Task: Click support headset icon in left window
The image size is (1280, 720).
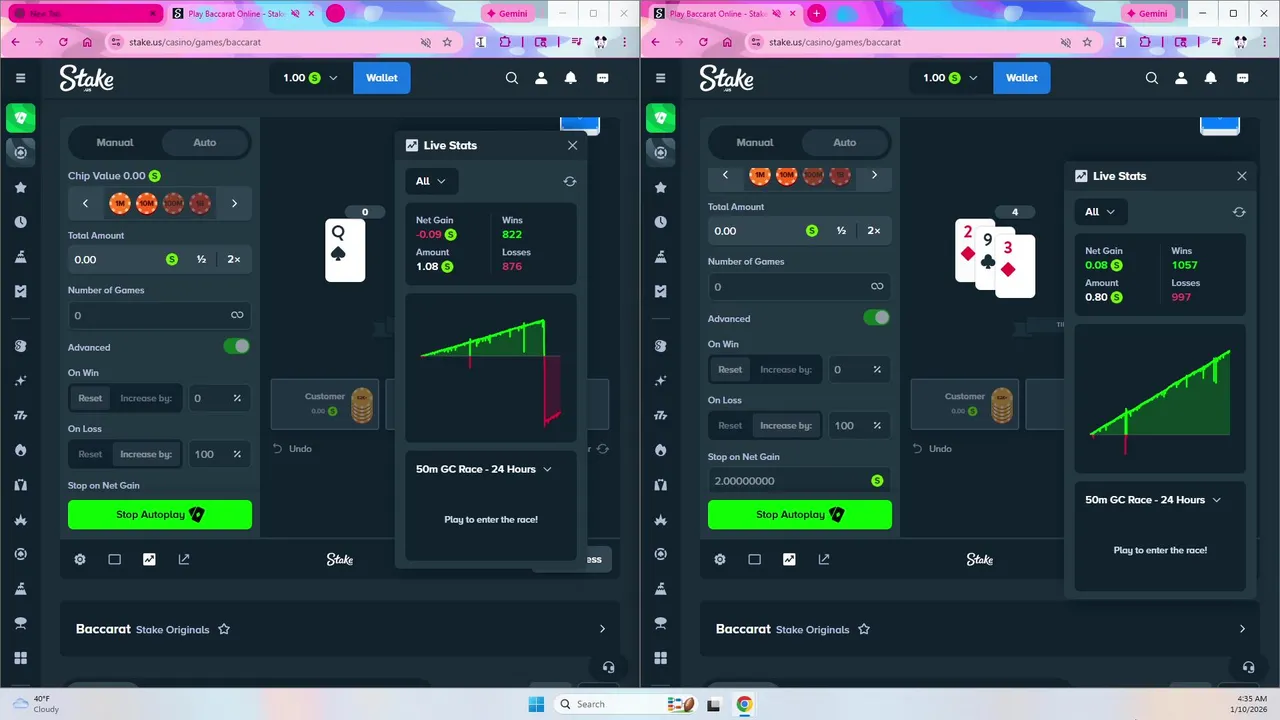Action: (608, 667)
